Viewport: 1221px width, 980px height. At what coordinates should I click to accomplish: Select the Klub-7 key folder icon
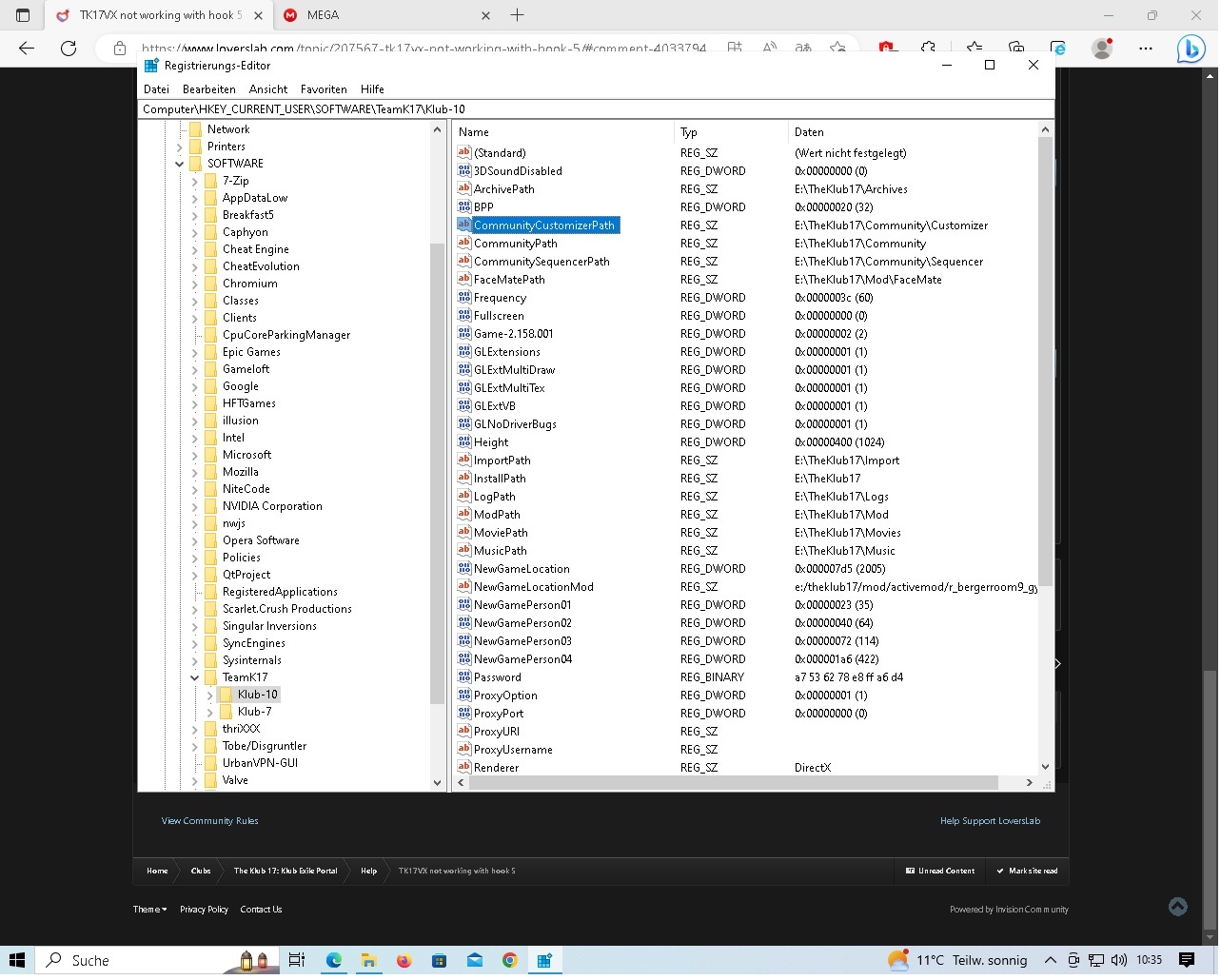[x=226, y=712]
